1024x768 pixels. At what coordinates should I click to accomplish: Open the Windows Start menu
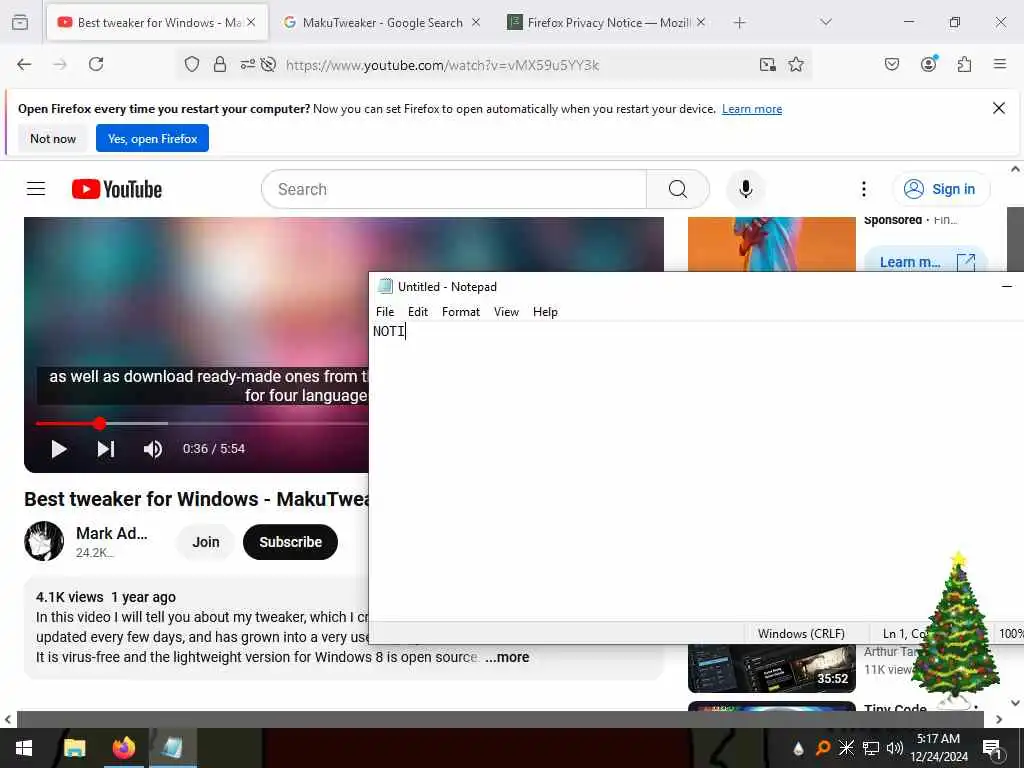click(x=24, y=748)
